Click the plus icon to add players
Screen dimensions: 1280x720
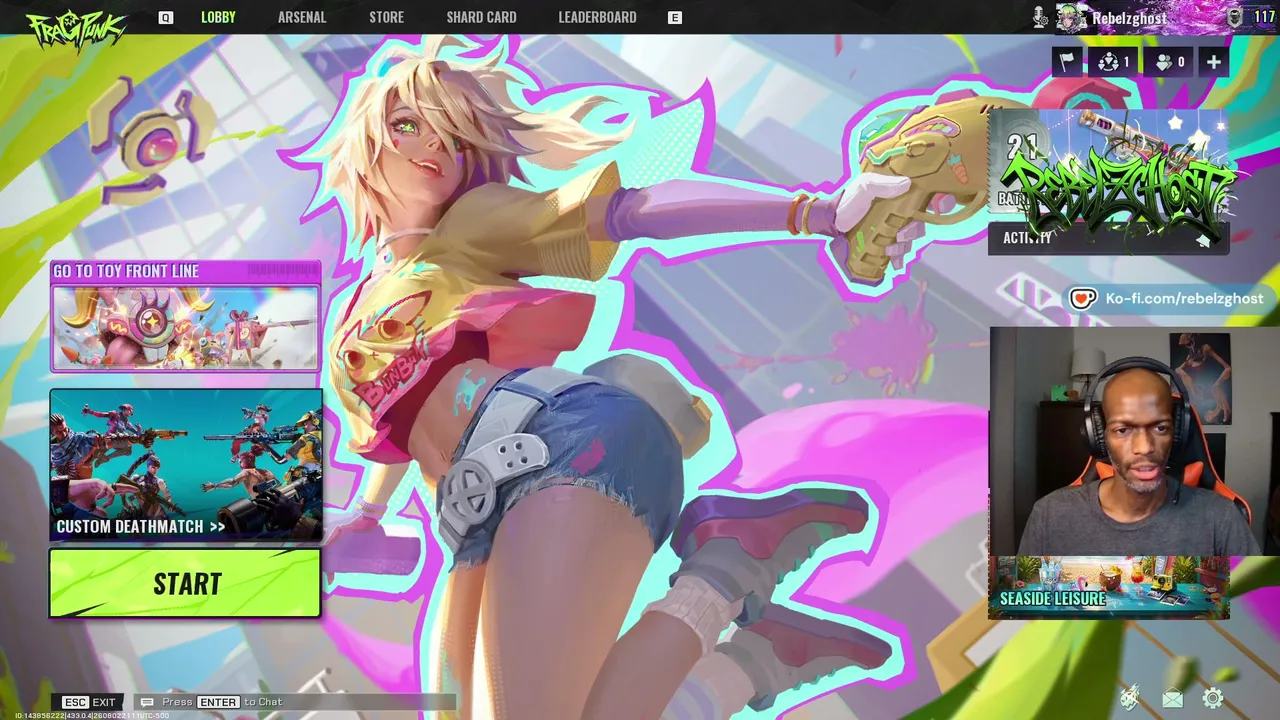click(x=1213, y=62)
